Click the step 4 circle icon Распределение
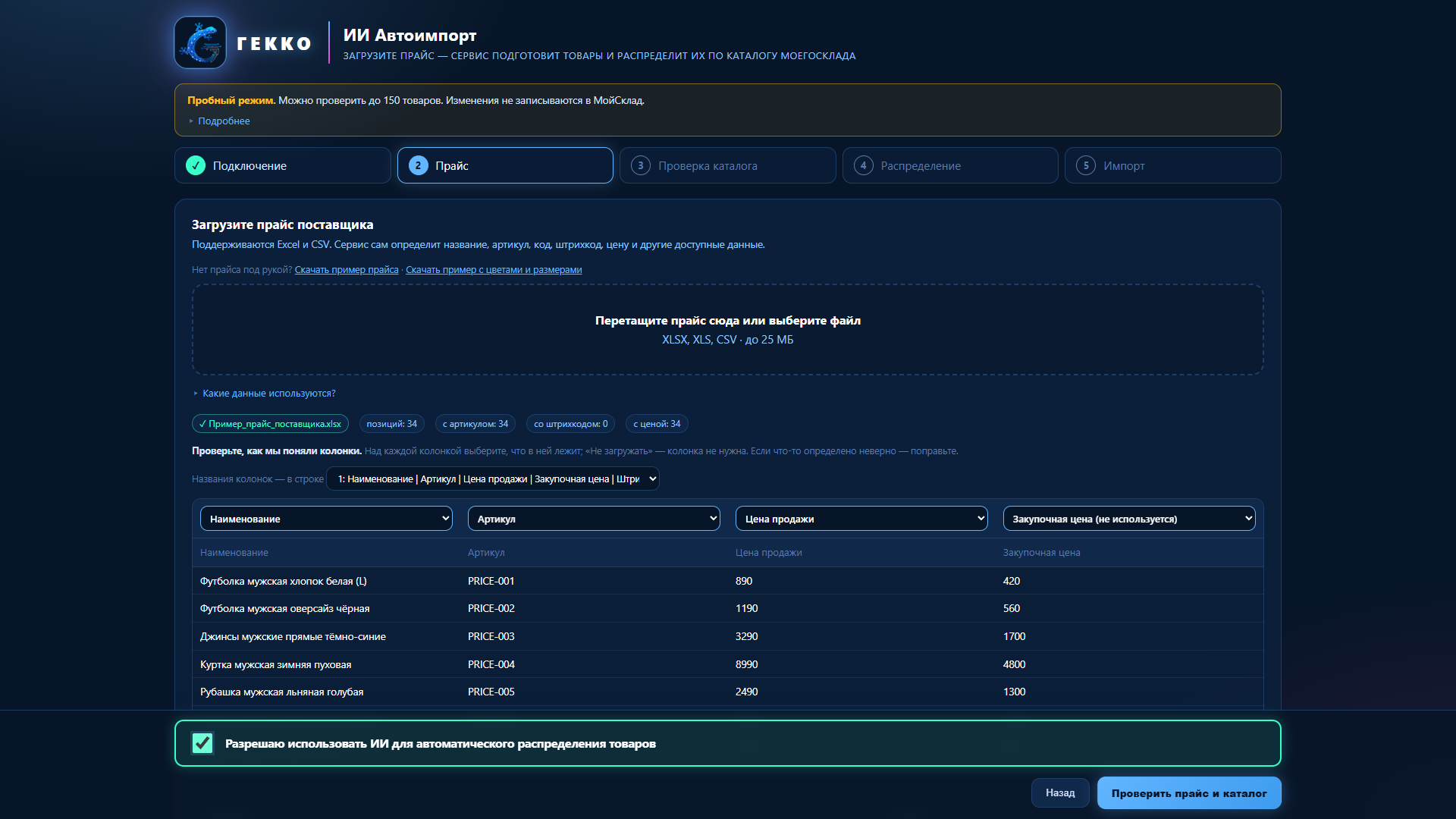The height and width of the screenshot is (819, 1456). pos(863,165)
